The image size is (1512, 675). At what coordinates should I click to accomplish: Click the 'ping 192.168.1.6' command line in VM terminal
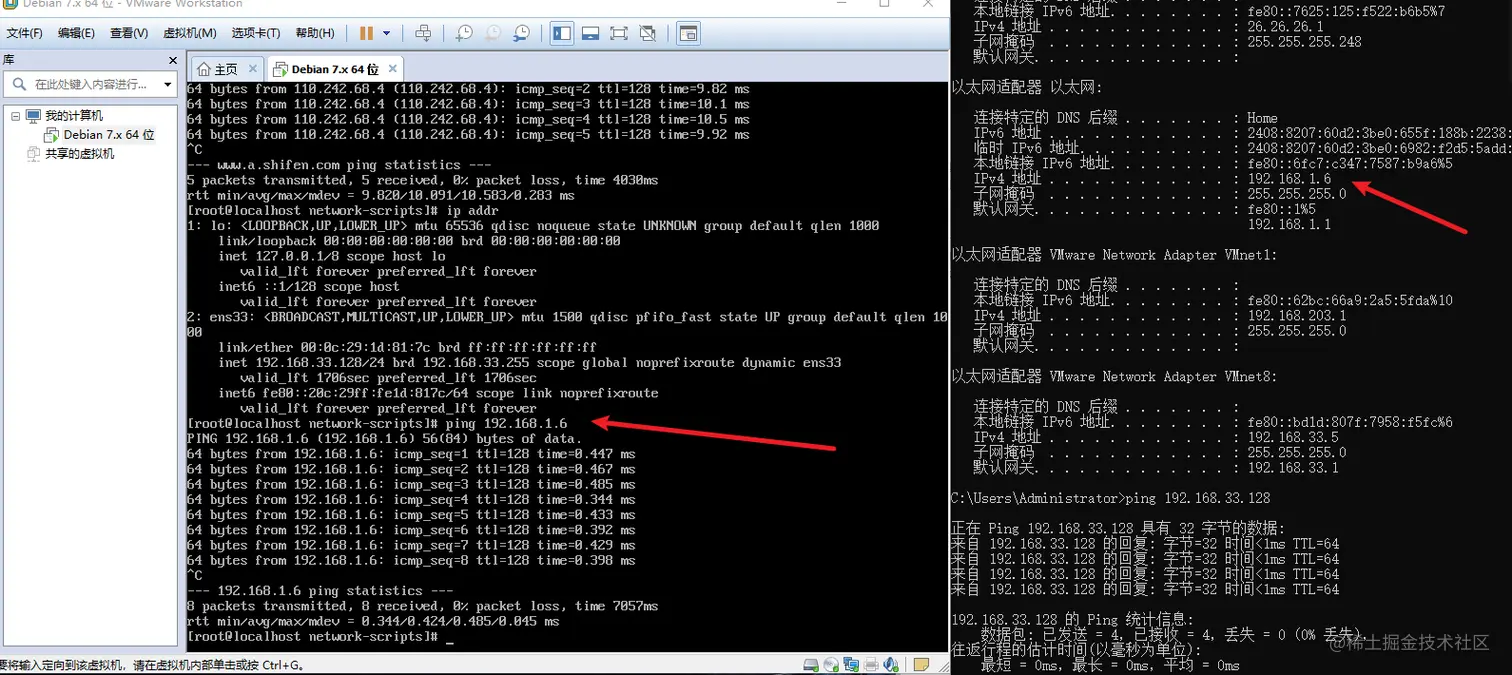506,424
